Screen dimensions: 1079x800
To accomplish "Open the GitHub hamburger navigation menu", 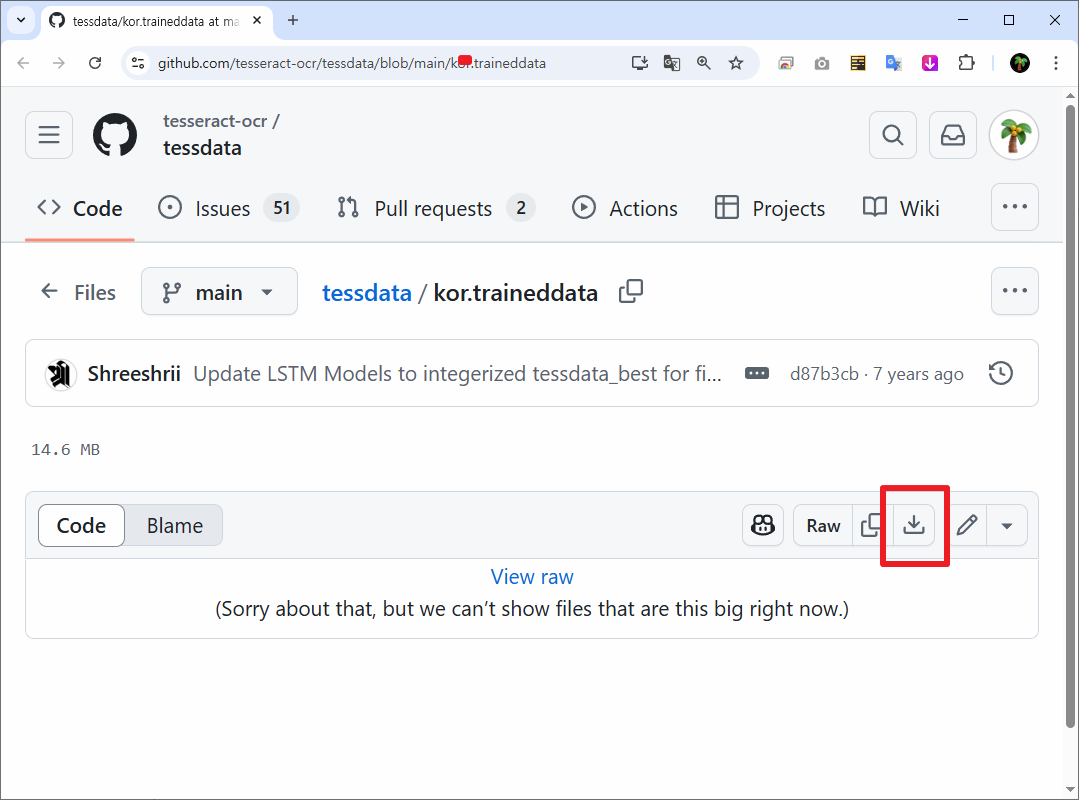I will [49, 135].
